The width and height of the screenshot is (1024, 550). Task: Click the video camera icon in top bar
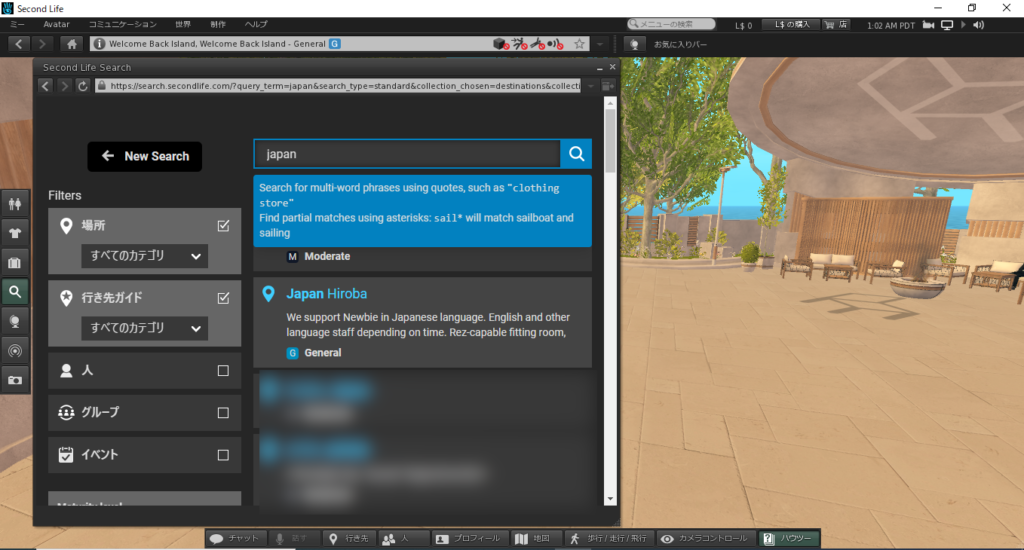928,25
